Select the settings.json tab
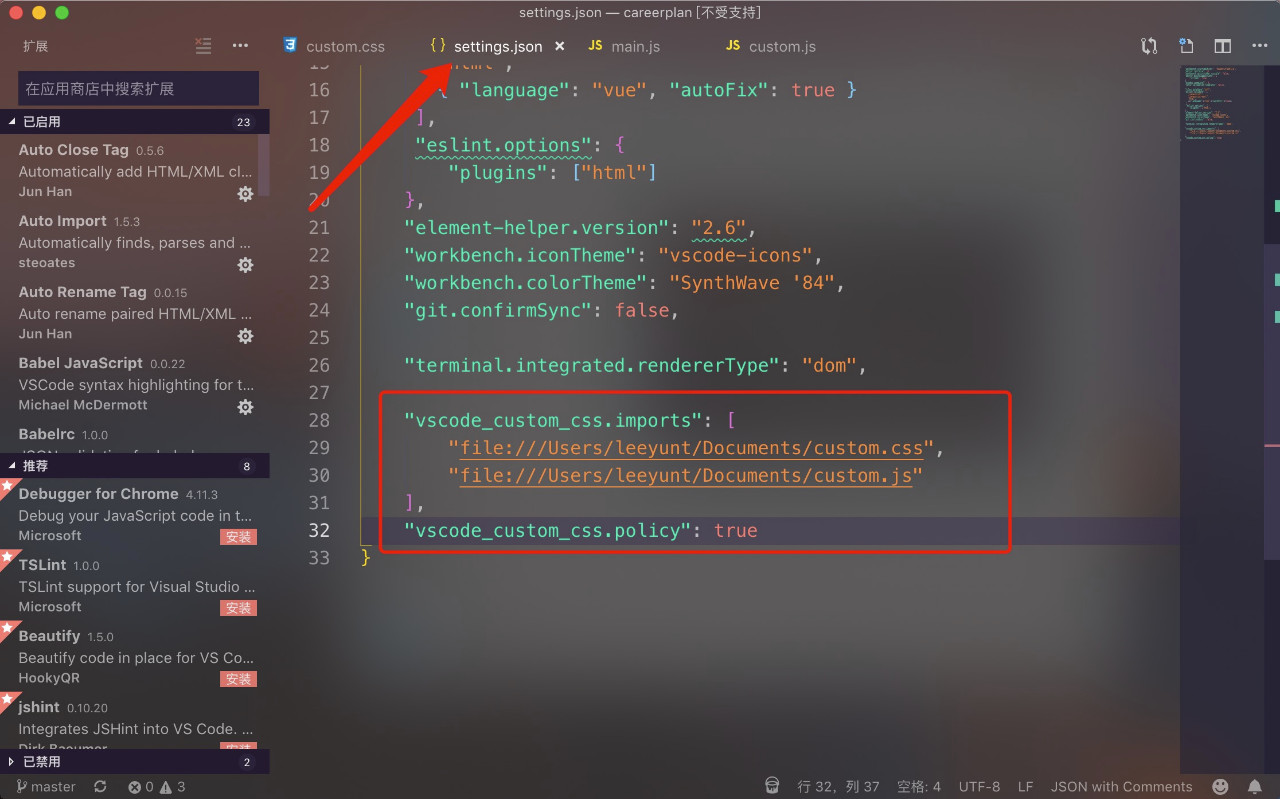 (x=497, y=46)
